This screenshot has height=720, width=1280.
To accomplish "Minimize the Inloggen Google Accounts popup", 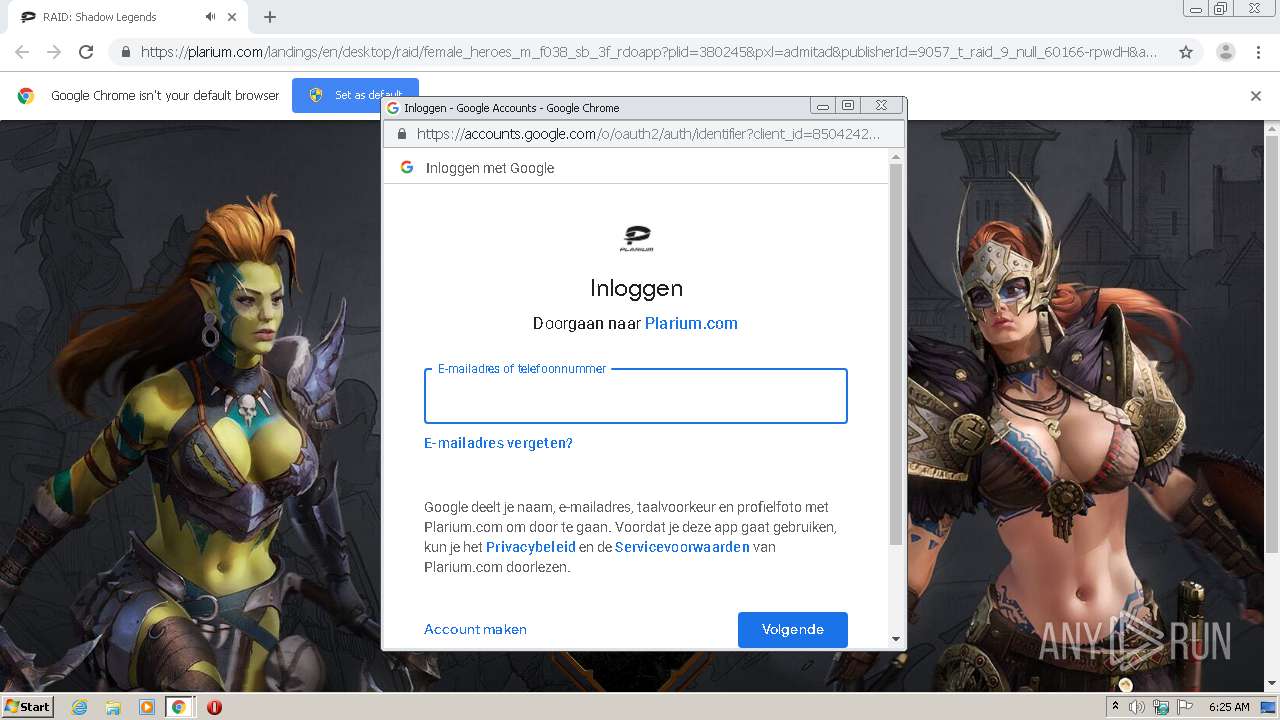I will (823, 106).
